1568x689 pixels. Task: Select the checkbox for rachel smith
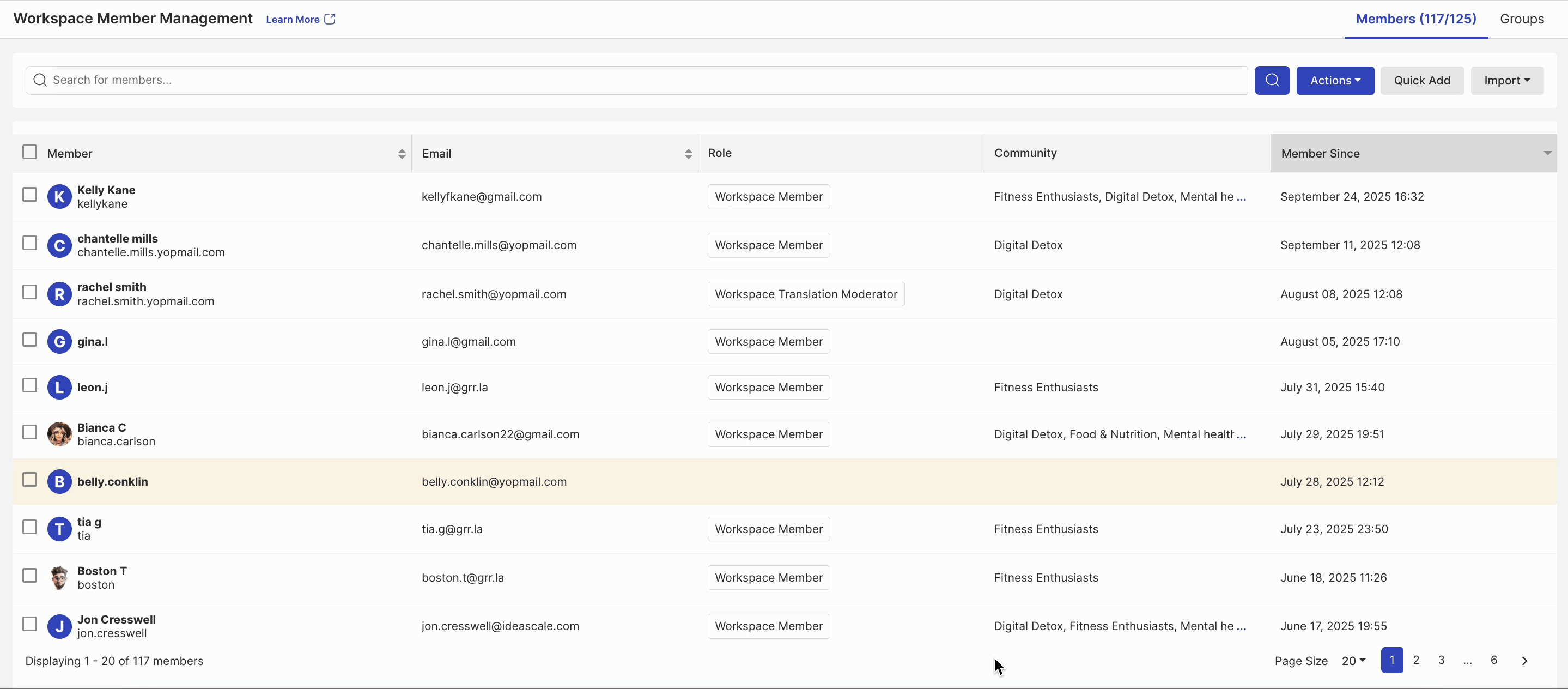click(29, 292)
